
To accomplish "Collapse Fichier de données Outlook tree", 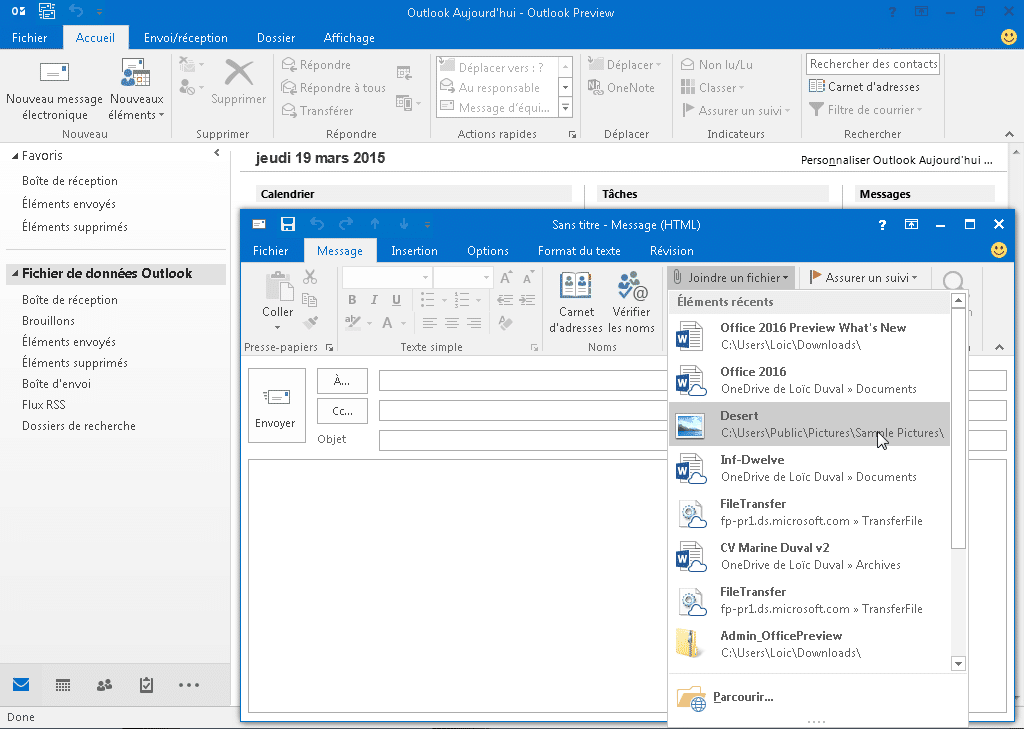I will click(15, 274).
